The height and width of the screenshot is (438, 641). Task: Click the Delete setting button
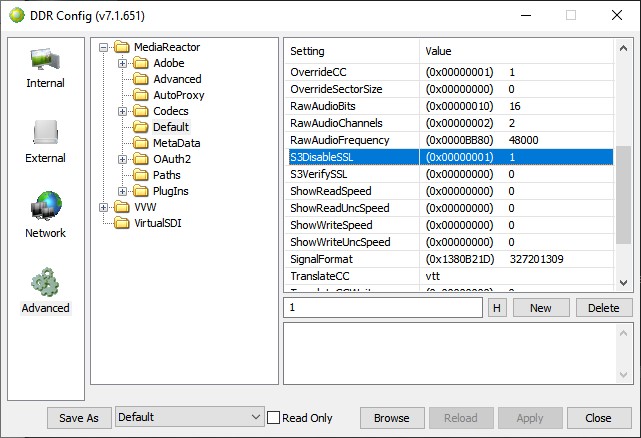point(604,308)
